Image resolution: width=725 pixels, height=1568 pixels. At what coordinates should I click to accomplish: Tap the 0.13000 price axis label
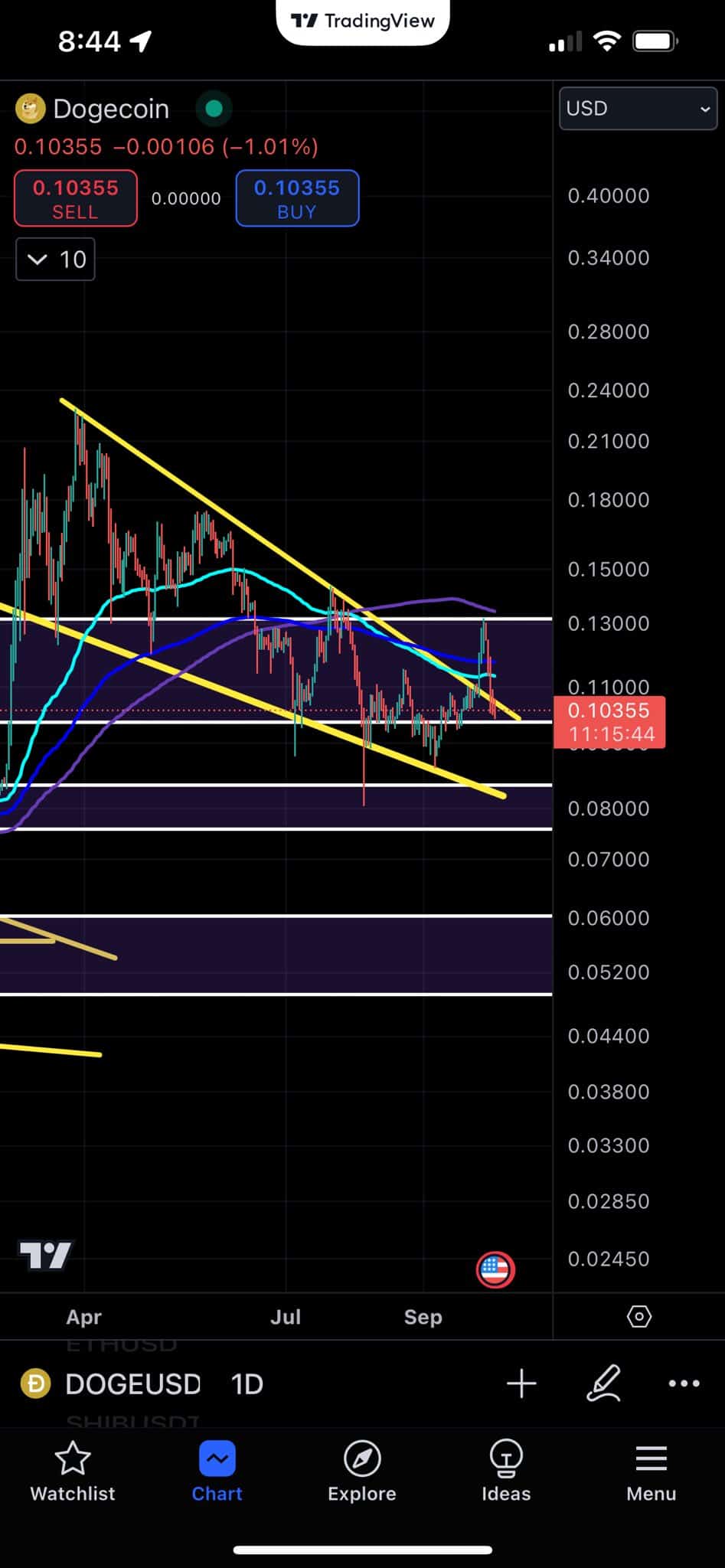[x=609, y=624]
